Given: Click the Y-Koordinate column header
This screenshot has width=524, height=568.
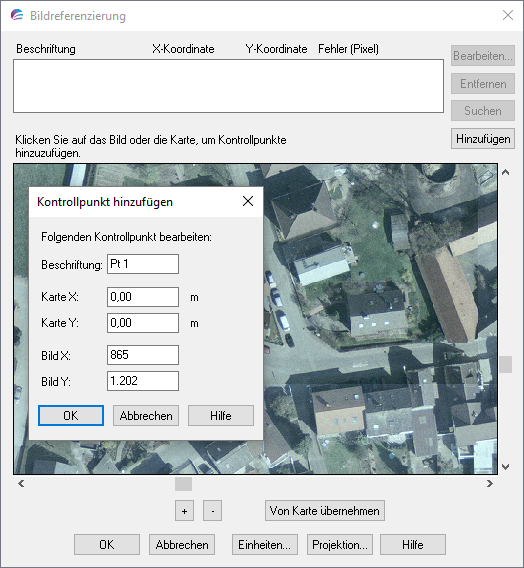Looking at the screenshot, I should point(276,49).
